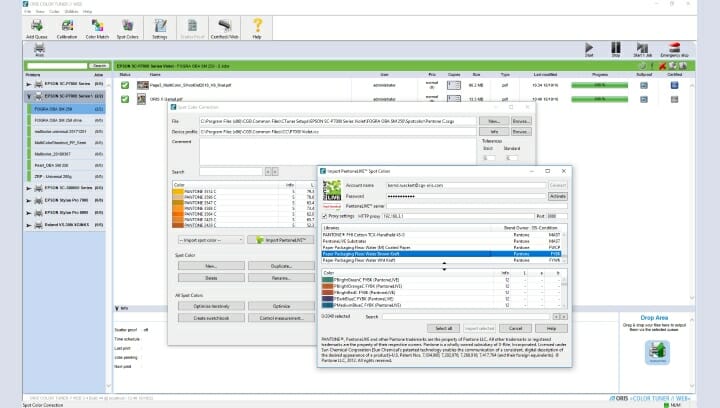This screenshot has height=408, width=720.
Task: Expand the EPSON Stylus Pro 9900 printer node
Action: tap(28, 213)
